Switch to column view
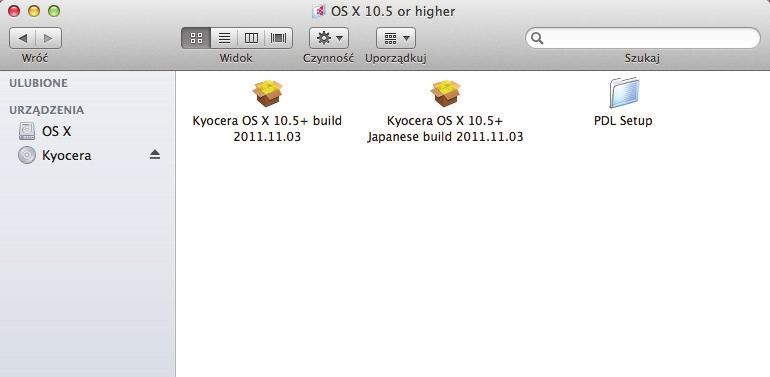Screen dimensions: 770x377 coord(251,38)
